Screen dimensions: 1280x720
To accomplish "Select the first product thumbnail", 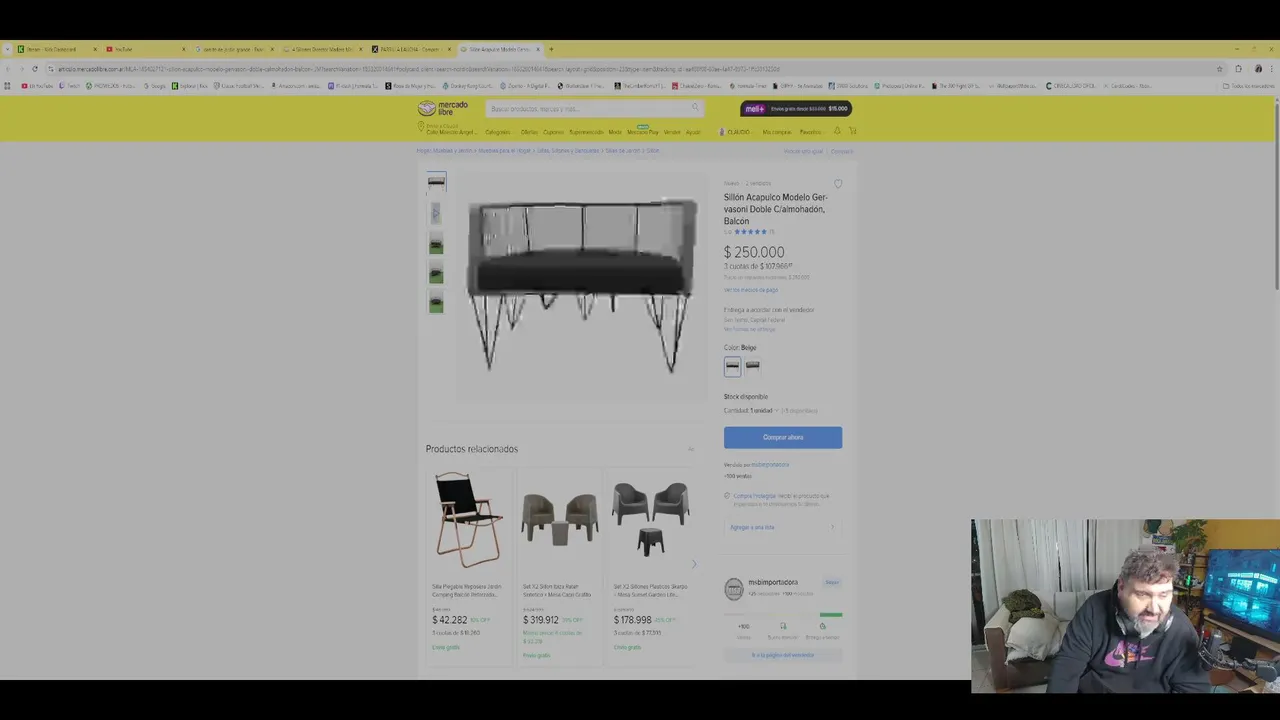I will [436, 182].
